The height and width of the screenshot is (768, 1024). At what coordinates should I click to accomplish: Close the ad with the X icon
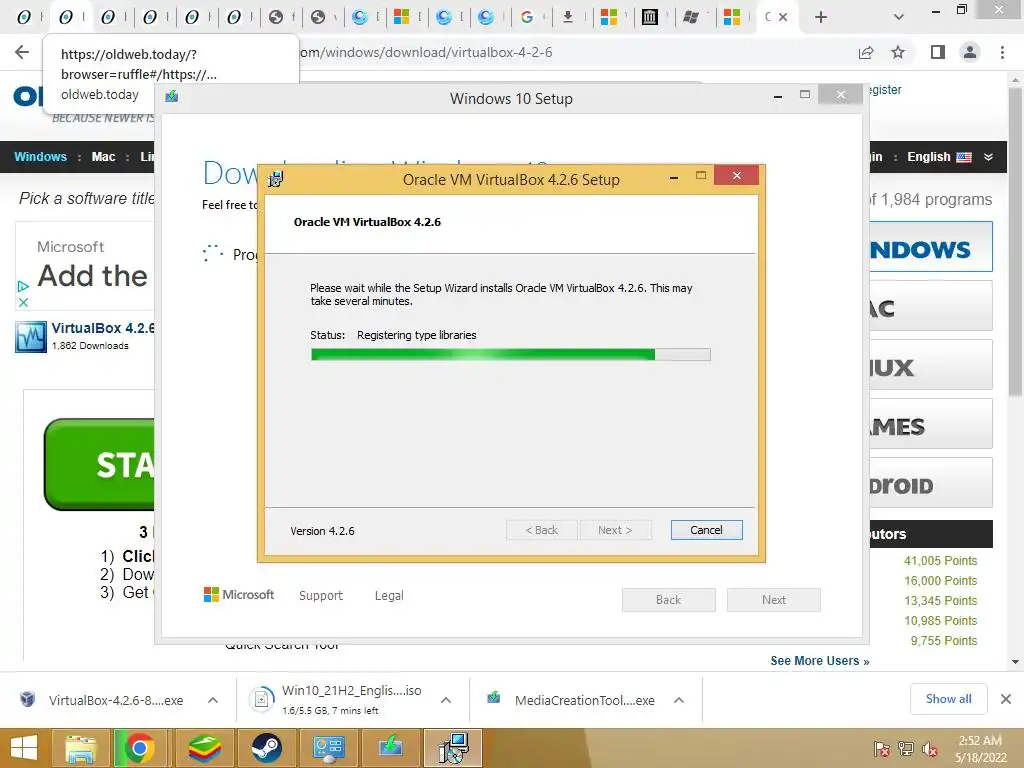point(23,302)
